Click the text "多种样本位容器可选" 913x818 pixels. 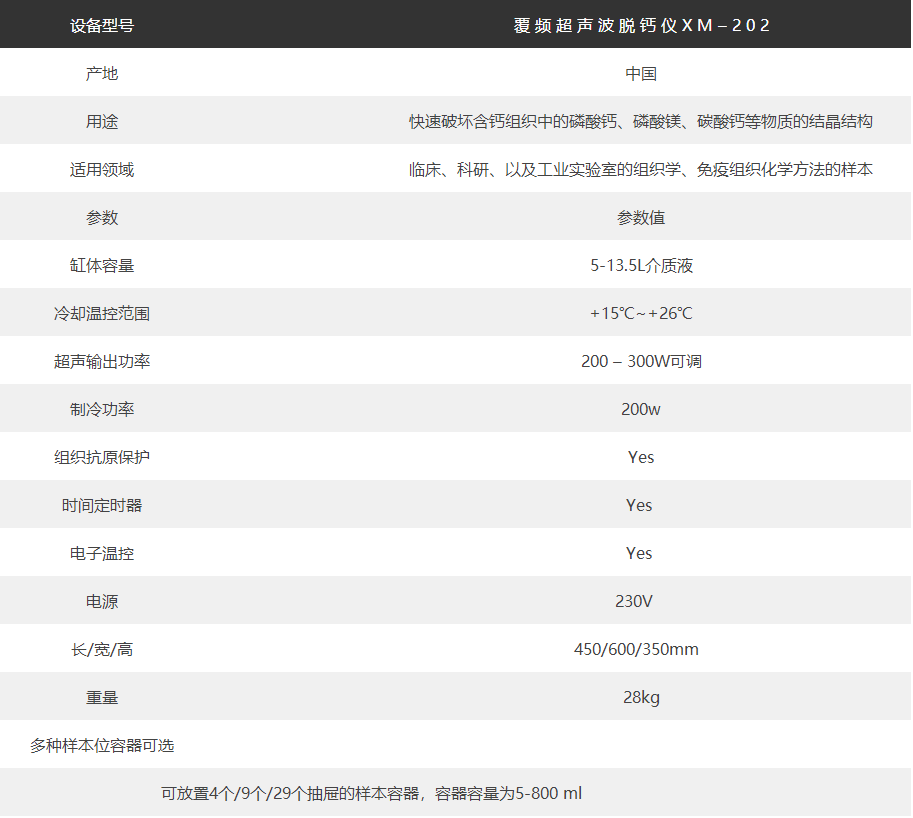pos(102,746)
